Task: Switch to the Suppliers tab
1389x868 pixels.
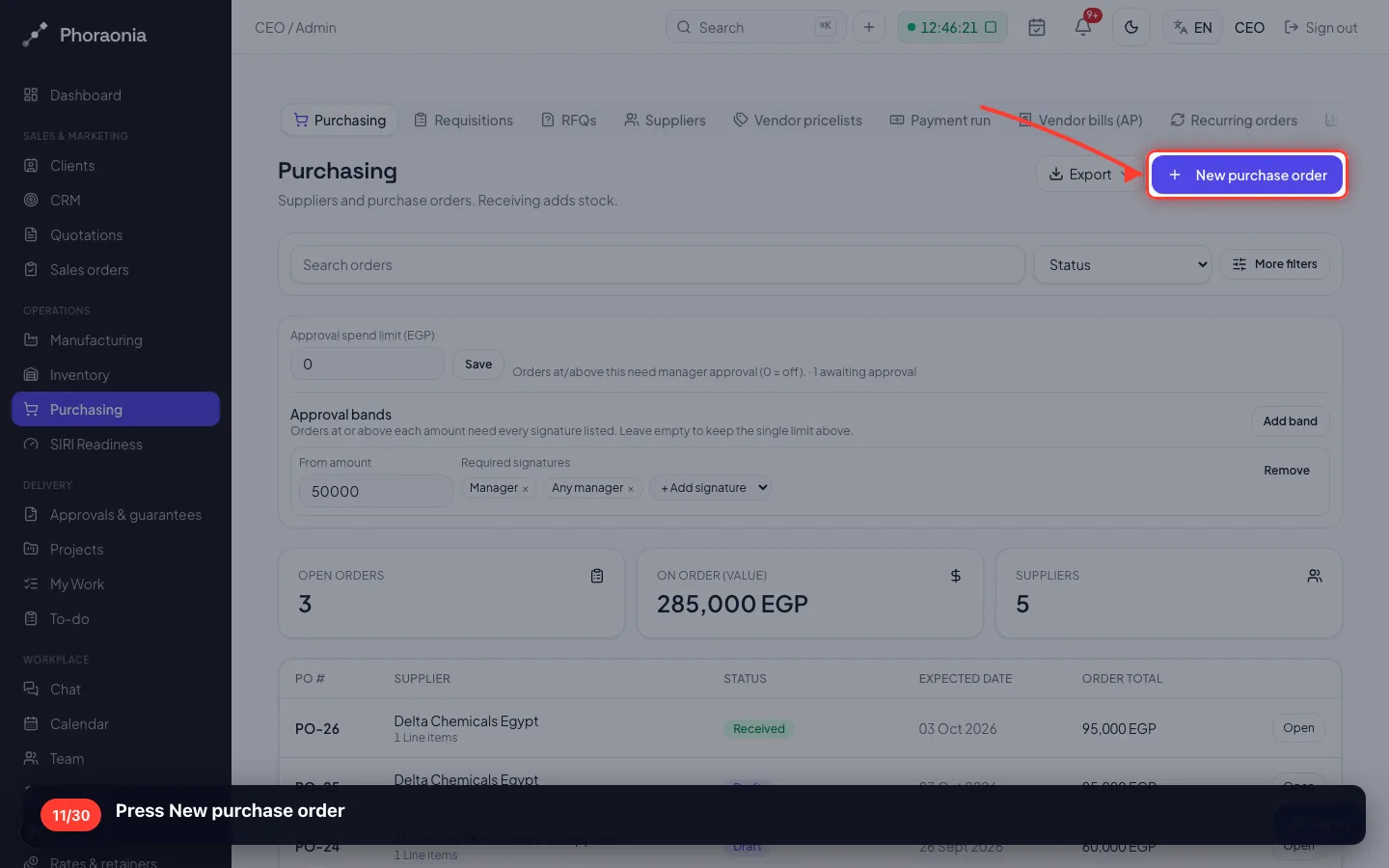Action: pyautogui.click(x=665, y=121)
